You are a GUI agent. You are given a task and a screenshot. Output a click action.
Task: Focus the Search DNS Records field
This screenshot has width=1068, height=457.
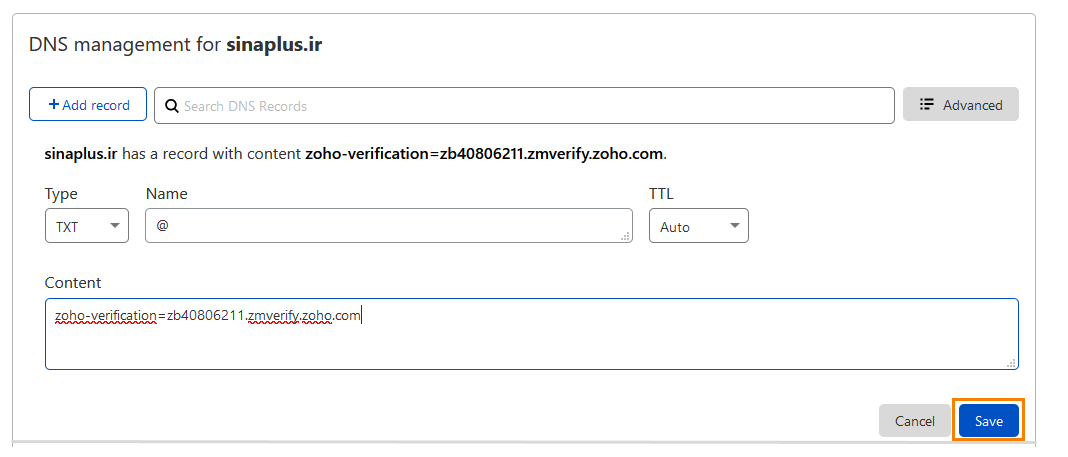(x=530, y=106)
